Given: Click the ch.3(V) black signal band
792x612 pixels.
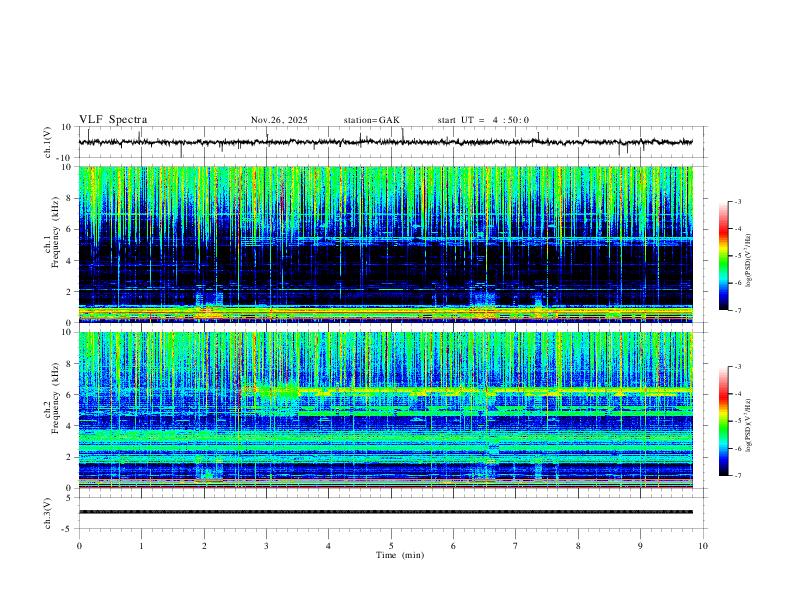Looking at the screenshot, I should coord(386,512).
